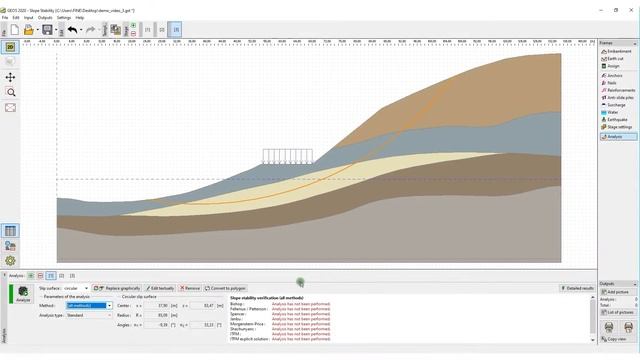Image resolution: width=640 pixels, height=360 pixels.
Task: Open the Outputs menu
Action: [45, 18]
